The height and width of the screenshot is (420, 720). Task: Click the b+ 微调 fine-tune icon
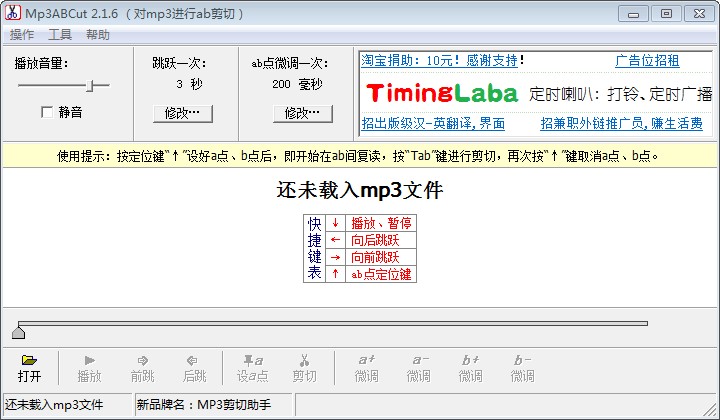tap(470, 360)
